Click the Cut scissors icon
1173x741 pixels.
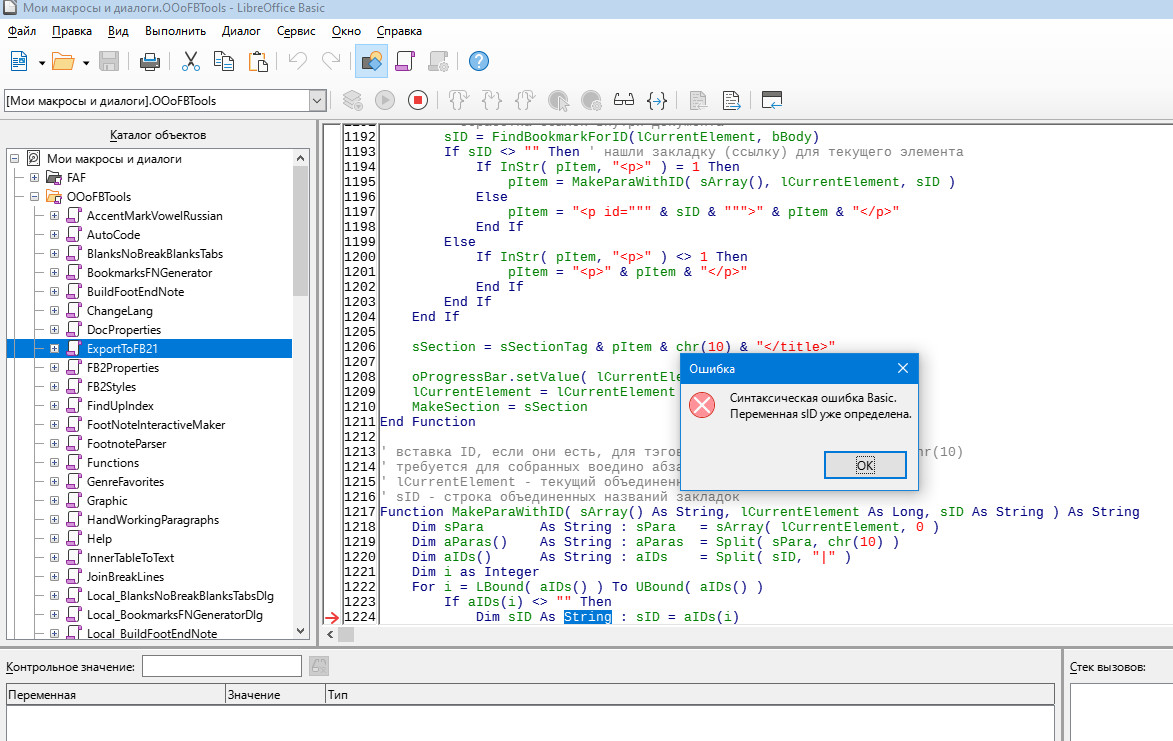coord(191,61)
